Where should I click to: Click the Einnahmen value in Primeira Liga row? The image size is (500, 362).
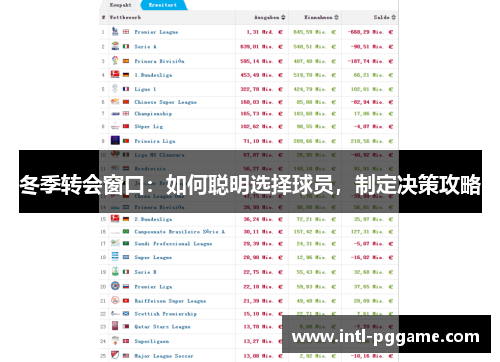tap(315, 141)
